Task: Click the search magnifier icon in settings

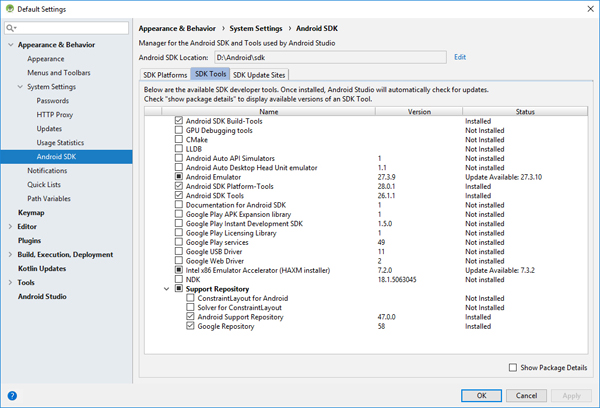Action: pos(11,29)
